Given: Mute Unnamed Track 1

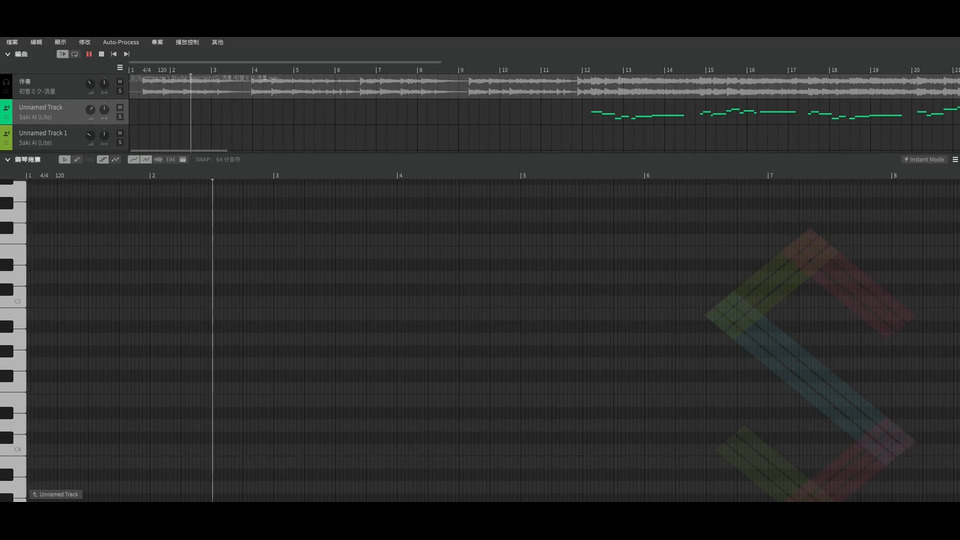Looking at the screenshot, I should (120, 133).
